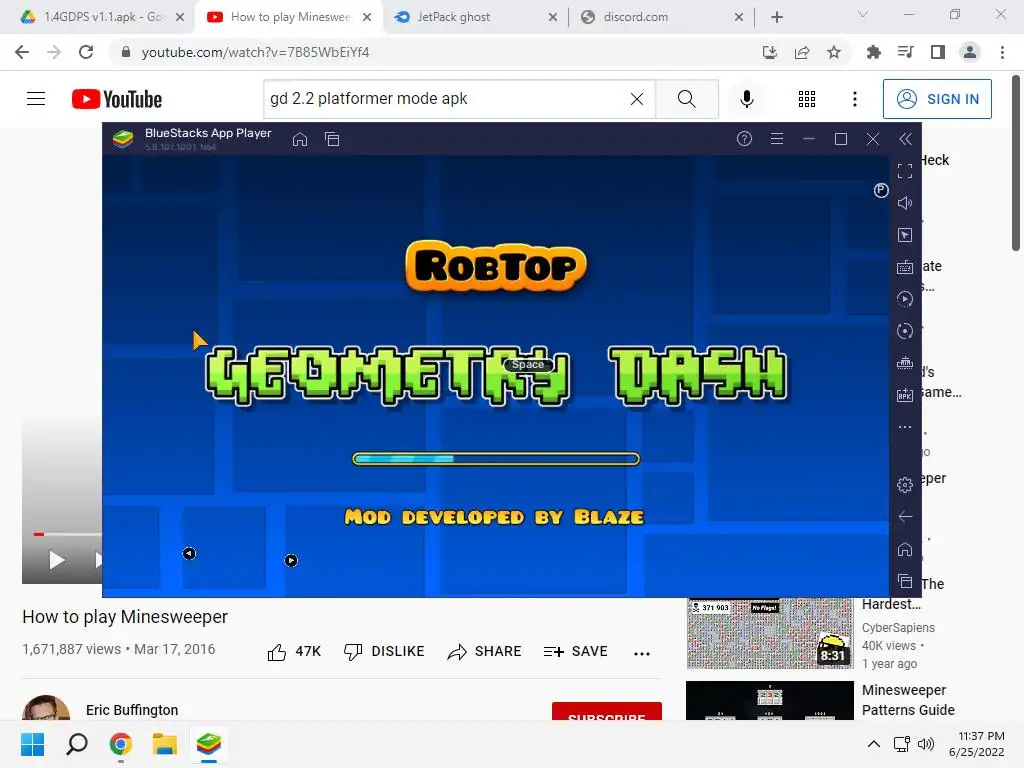The width and height of the screenshot is (1024, 768).
Task: Click SAVE to playlist button
Action: point(575,652)
